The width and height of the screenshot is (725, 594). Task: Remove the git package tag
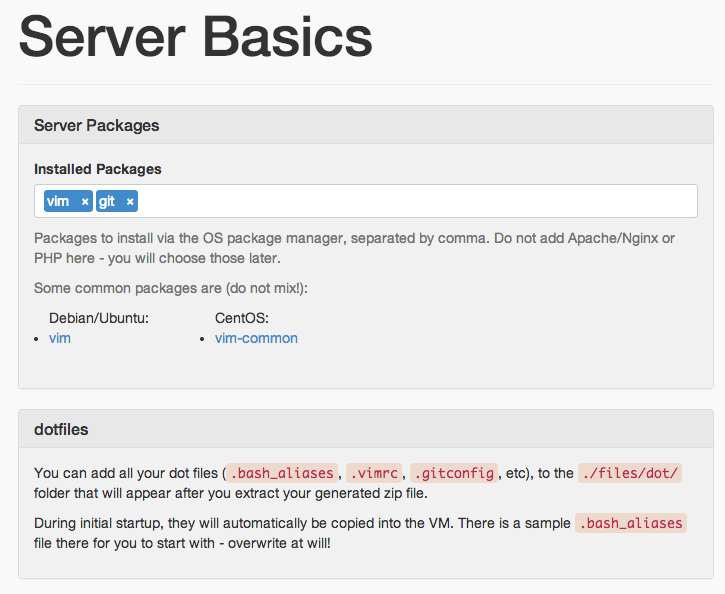130,202
